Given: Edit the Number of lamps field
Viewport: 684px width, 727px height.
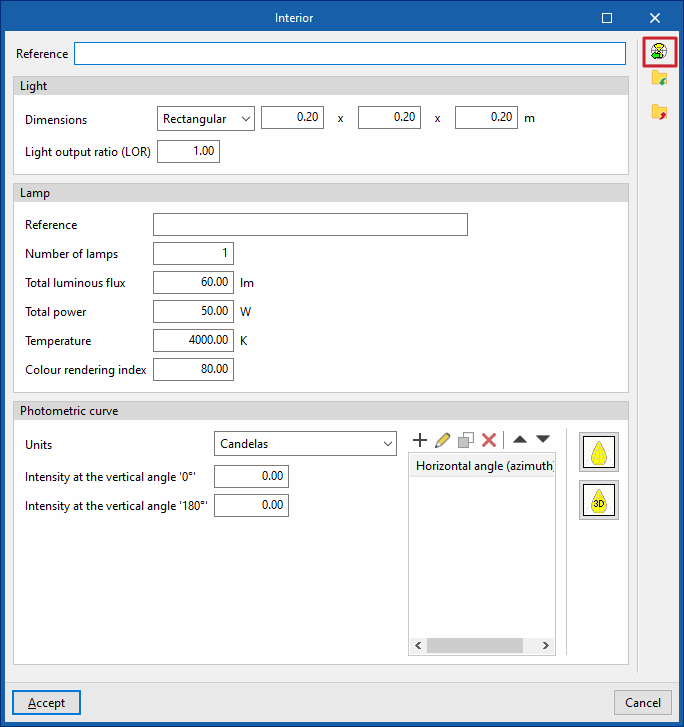Looking at the screenshot, I should coord(193,253).
